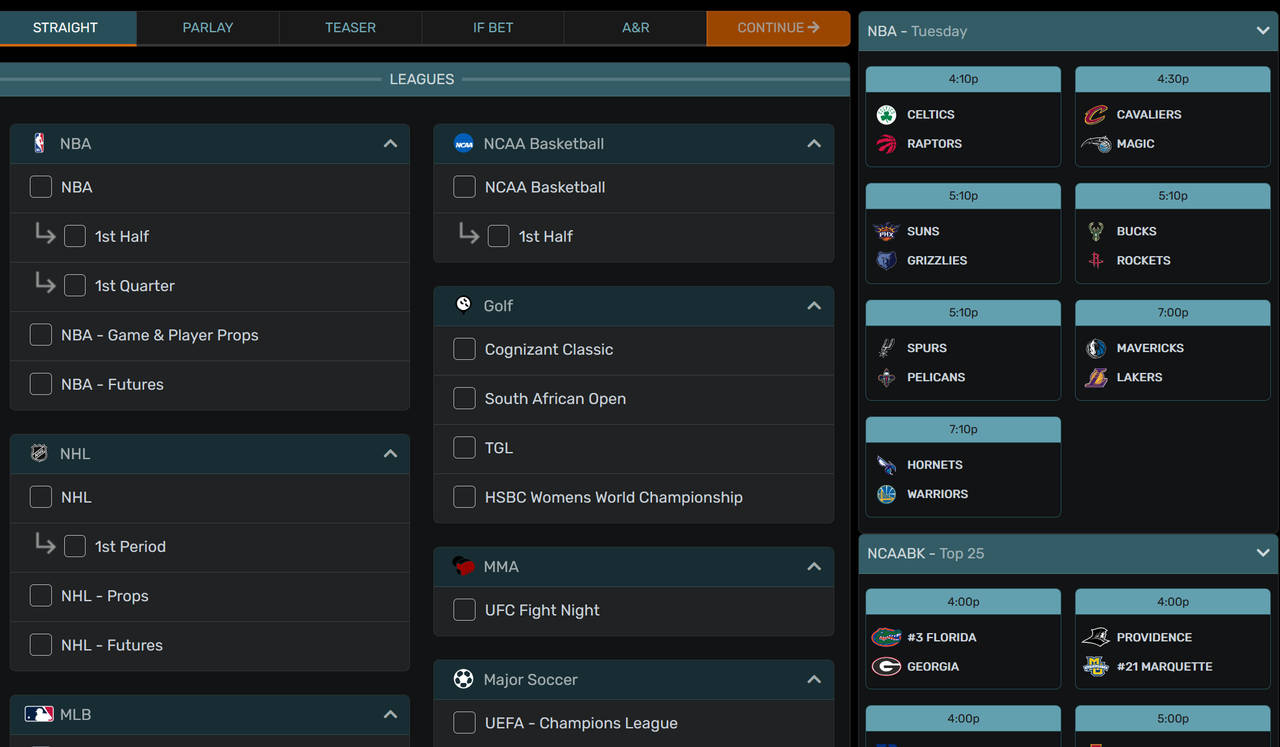The width and height of the screenshot is (1280, 747).
Task: Check the NBA 1st Half checkbox
Action: coord(75,236)
